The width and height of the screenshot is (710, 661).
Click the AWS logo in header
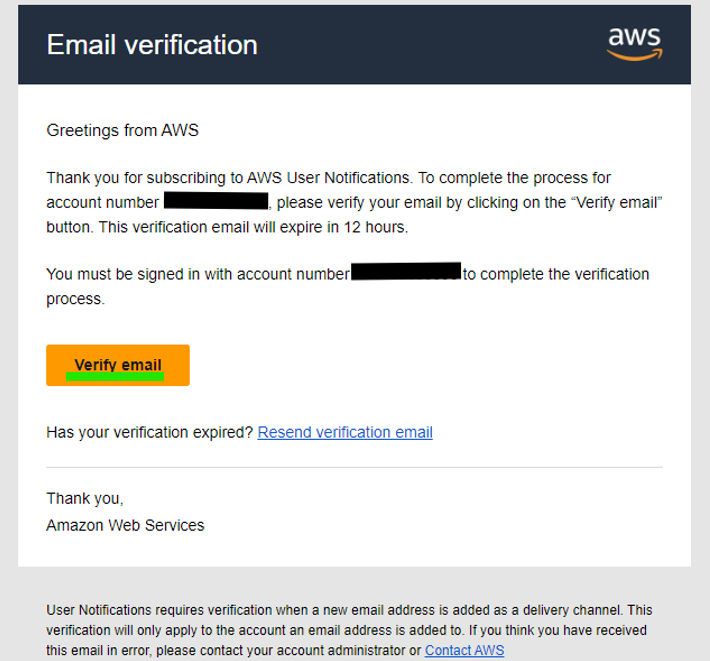[x=634, y=42]
